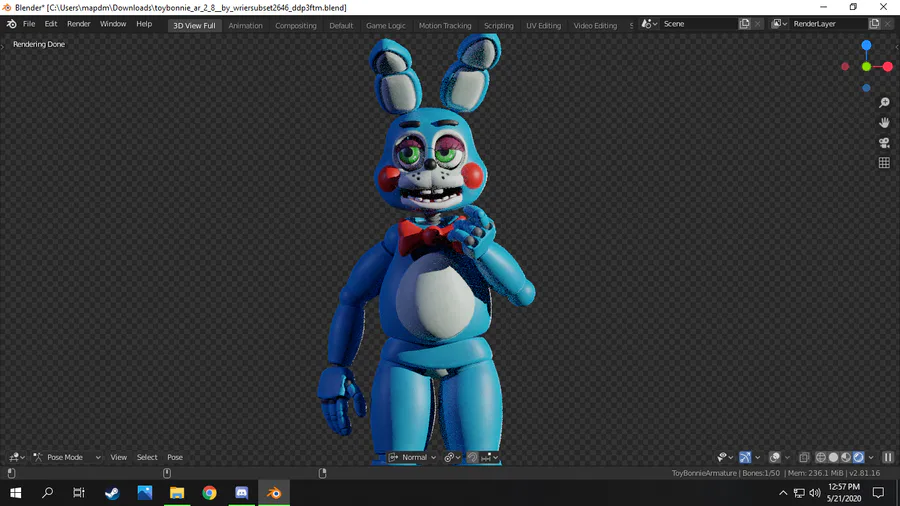Click the Blender logo menu icon

click(11, 24)
